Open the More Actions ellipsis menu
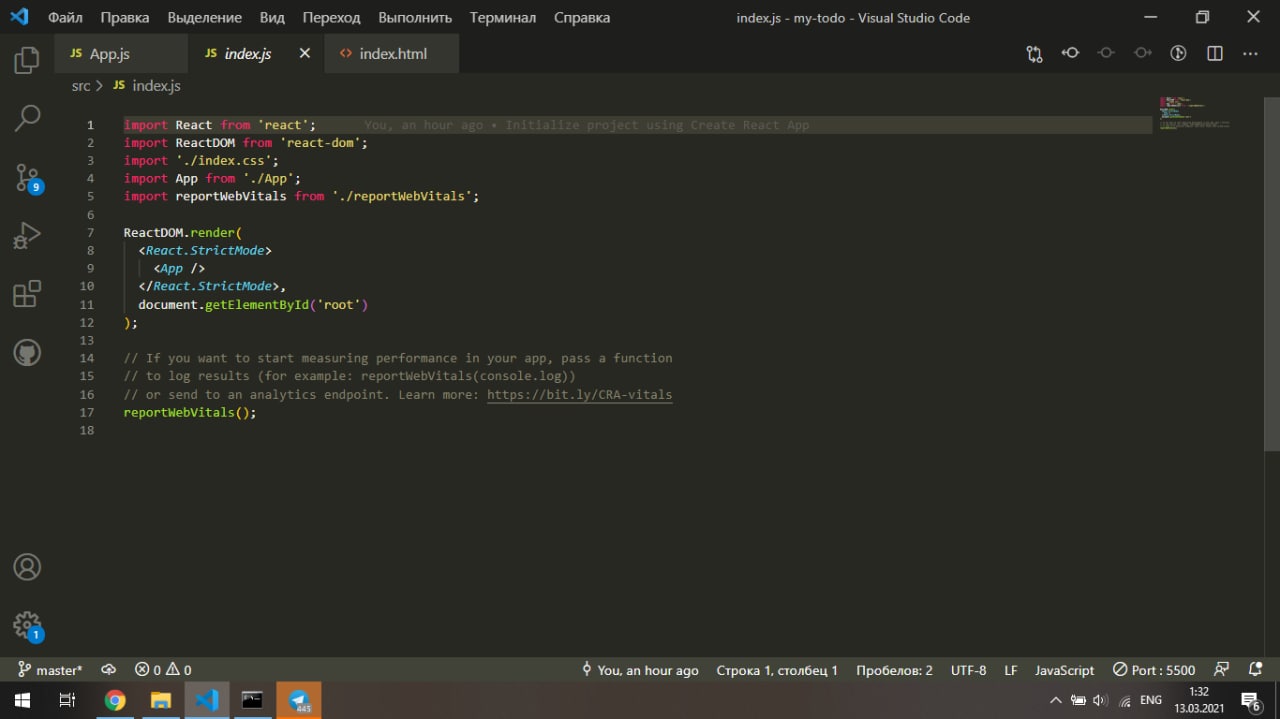The height and width of the screenshot is (719, 1280). pyautogui.click(x=1250, y=53)
